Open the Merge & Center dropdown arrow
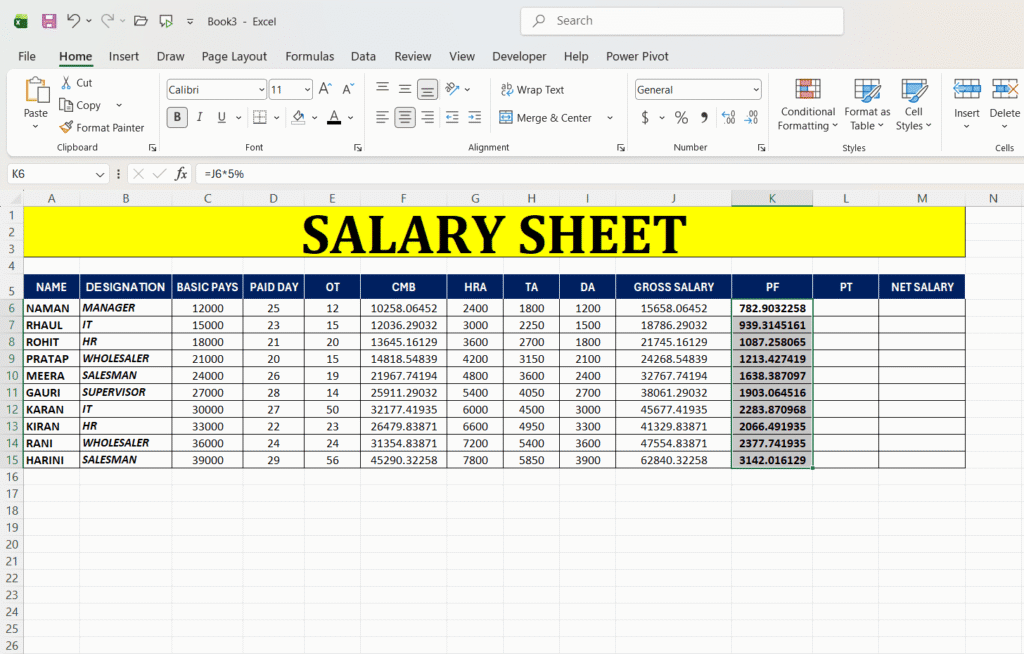The height and width of the screenshot is (654, 1024). 610,118
